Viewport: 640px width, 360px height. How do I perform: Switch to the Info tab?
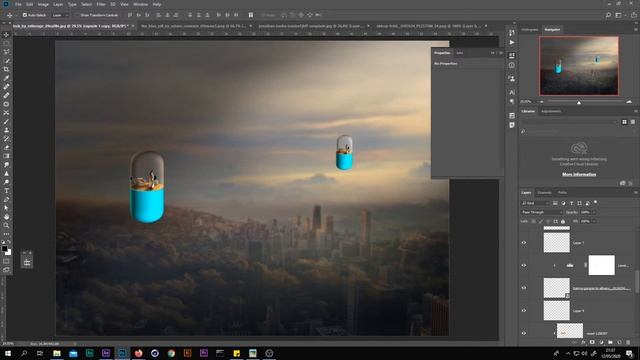click(x=460, y=53)
